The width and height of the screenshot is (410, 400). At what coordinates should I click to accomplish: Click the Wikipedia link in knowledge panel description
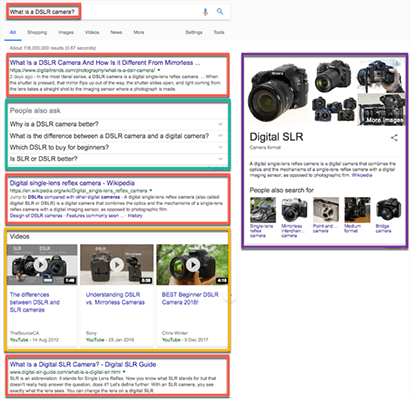coord(362,175)
